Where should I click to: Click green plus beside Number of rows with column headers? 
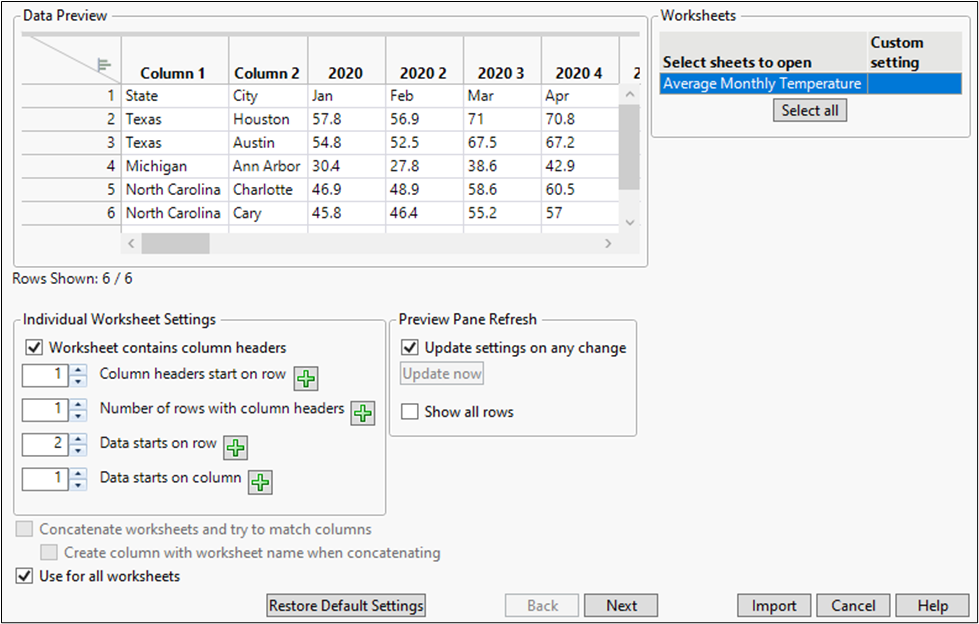pyautogui.click(x=363, y=413)
